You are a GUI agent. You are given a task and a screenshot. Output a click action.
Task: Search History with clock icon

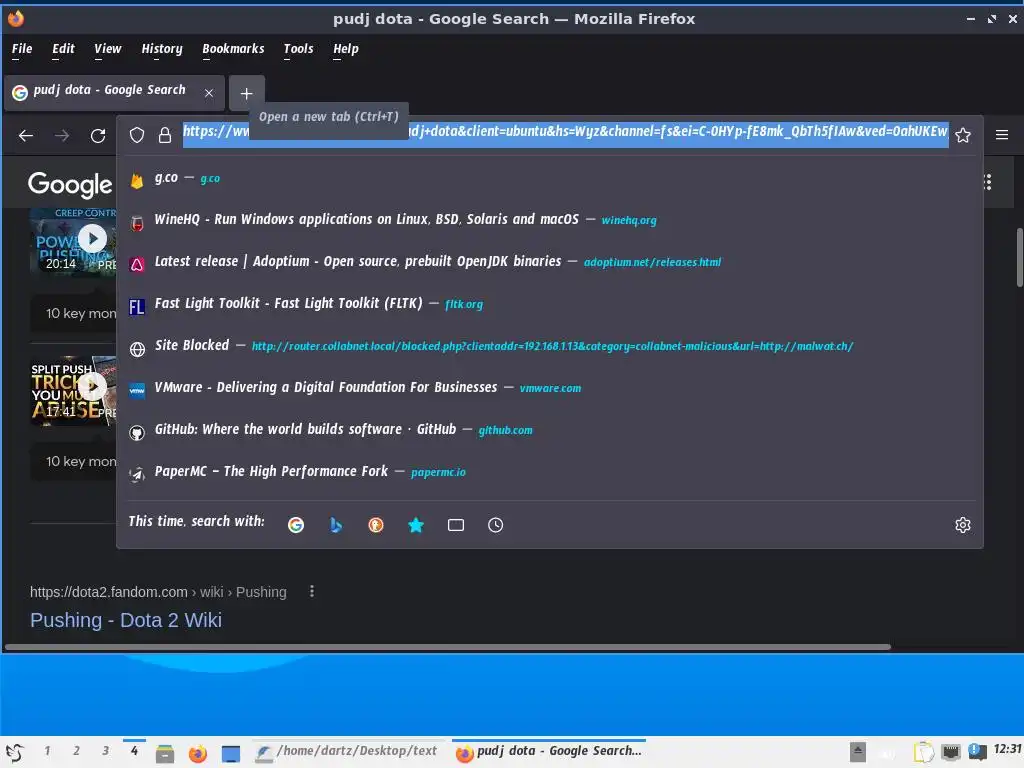[496, 525]
